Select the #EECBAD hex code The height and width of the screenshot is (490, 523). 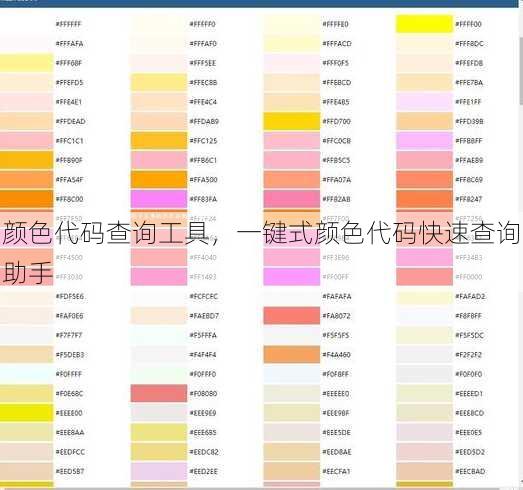pyautogui.click(x=470, y=471)
